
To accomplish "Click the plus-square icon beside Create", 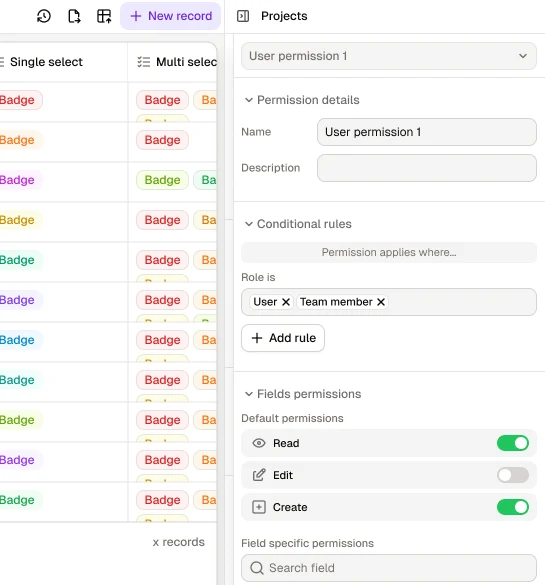I will (x=259, y=507).
